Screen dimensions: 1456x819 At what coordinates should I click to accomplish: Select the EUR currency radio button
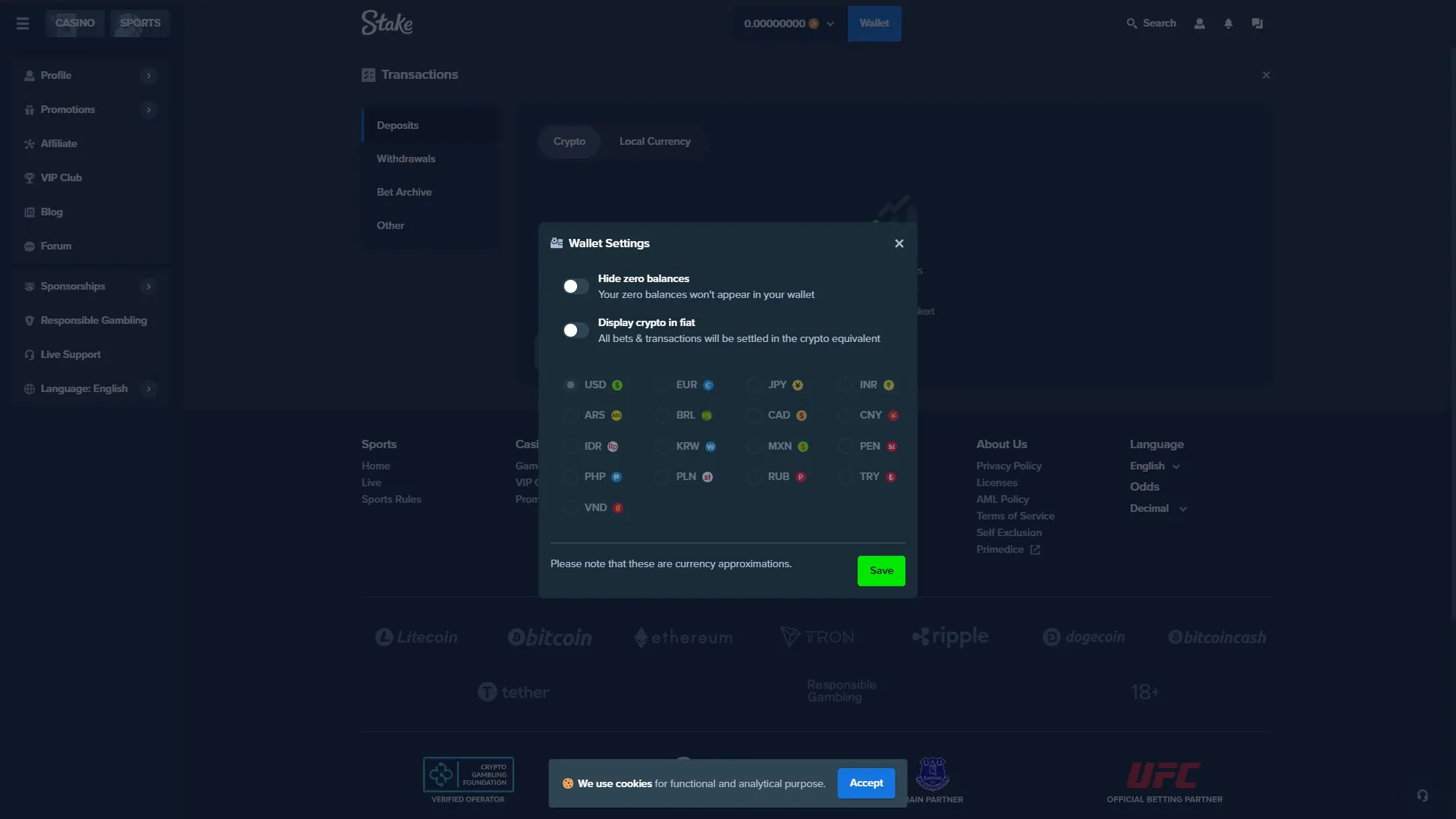click(x=663, y=385)
